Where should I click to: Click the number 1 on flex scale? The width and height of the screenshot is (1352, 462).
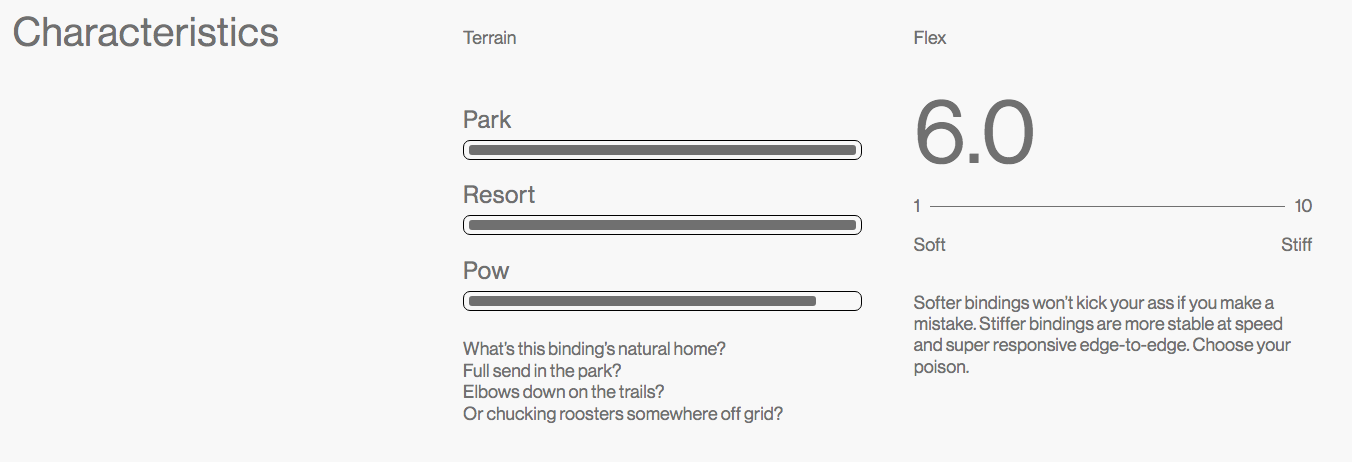[x=917, y=207]
